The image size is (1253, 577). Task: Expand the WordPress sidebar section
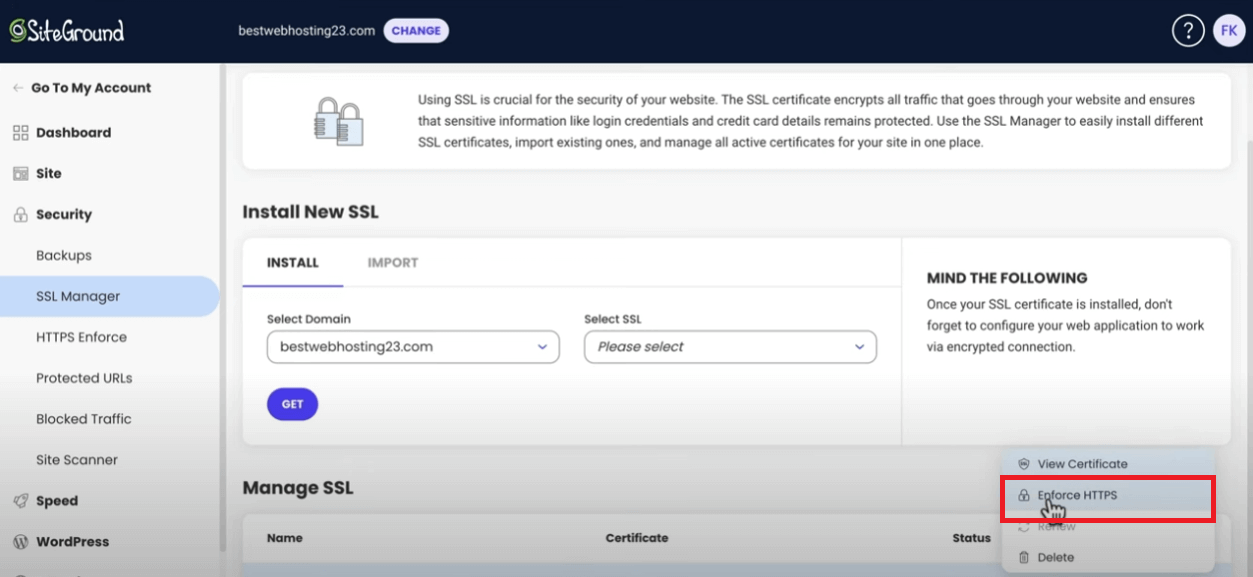[73, 542]
